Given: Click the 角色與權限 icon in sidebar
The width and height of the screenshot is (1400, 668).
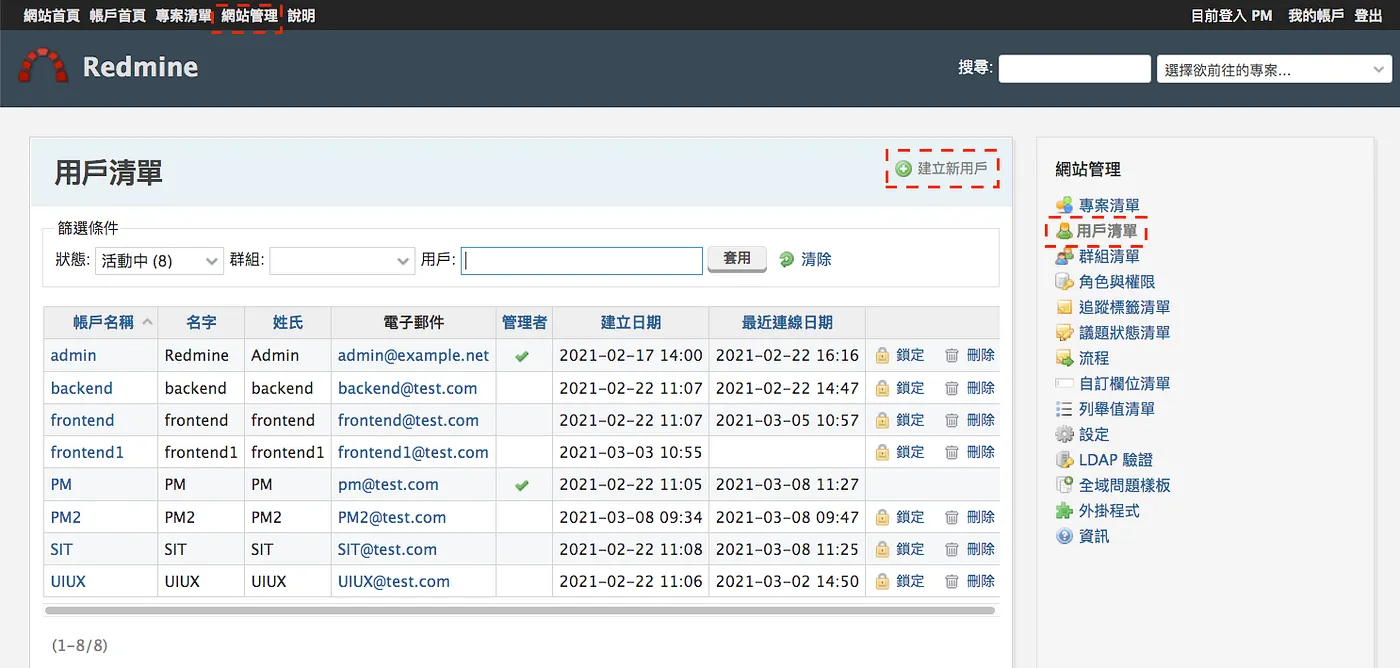Looking at the screenshot, I should click(x=1065, y=282).
